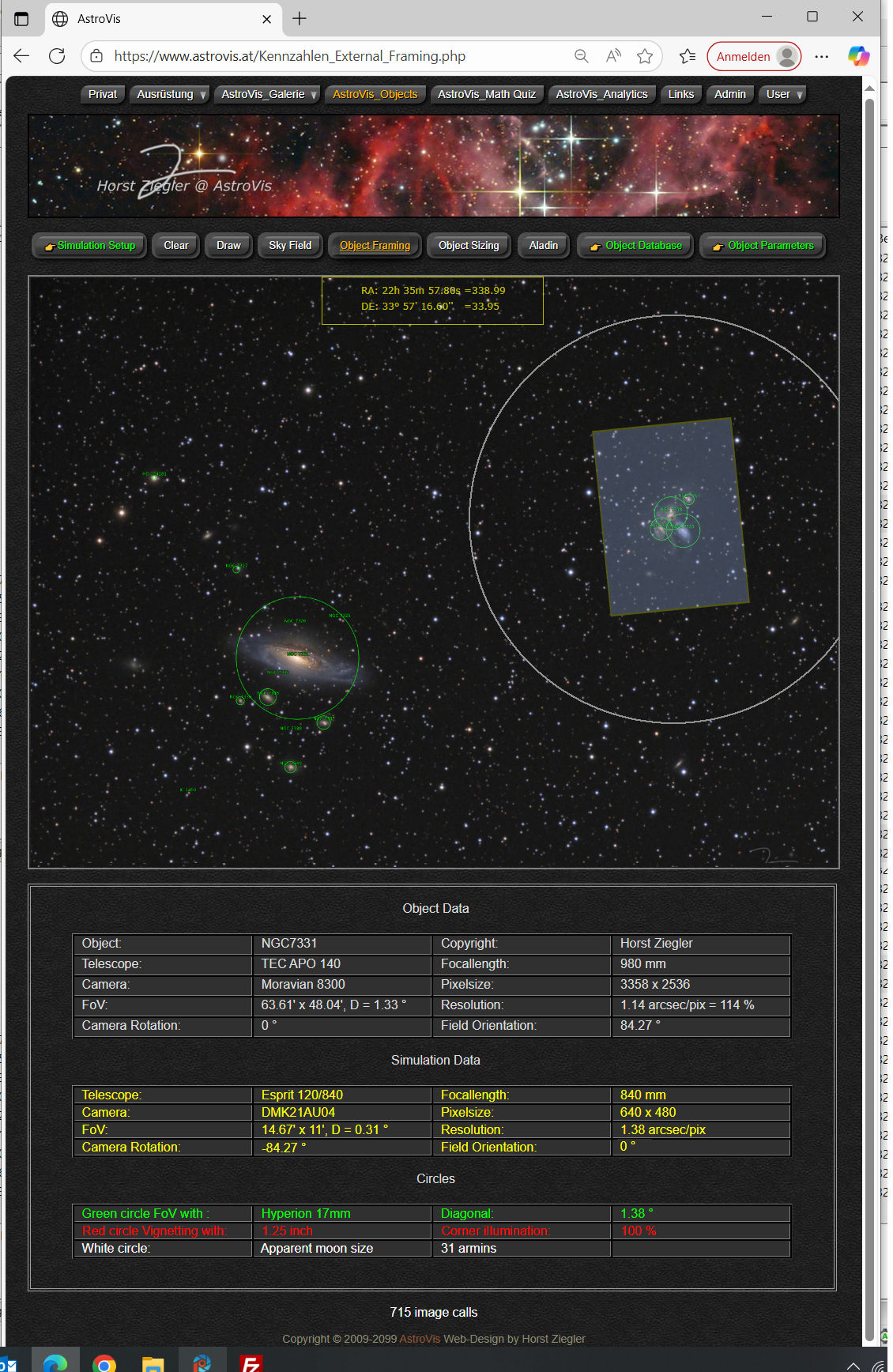Image resolution: width=893 pixels, height=1372 pixels.
Task: Open the AstroVis_Math Quiz menu item
Action: point(486,94)
